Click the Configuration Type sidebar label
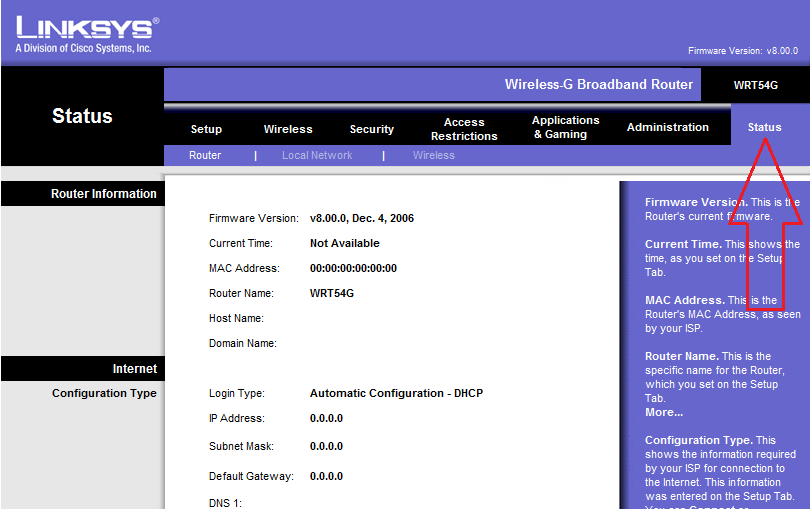 (x=104, y=393)
